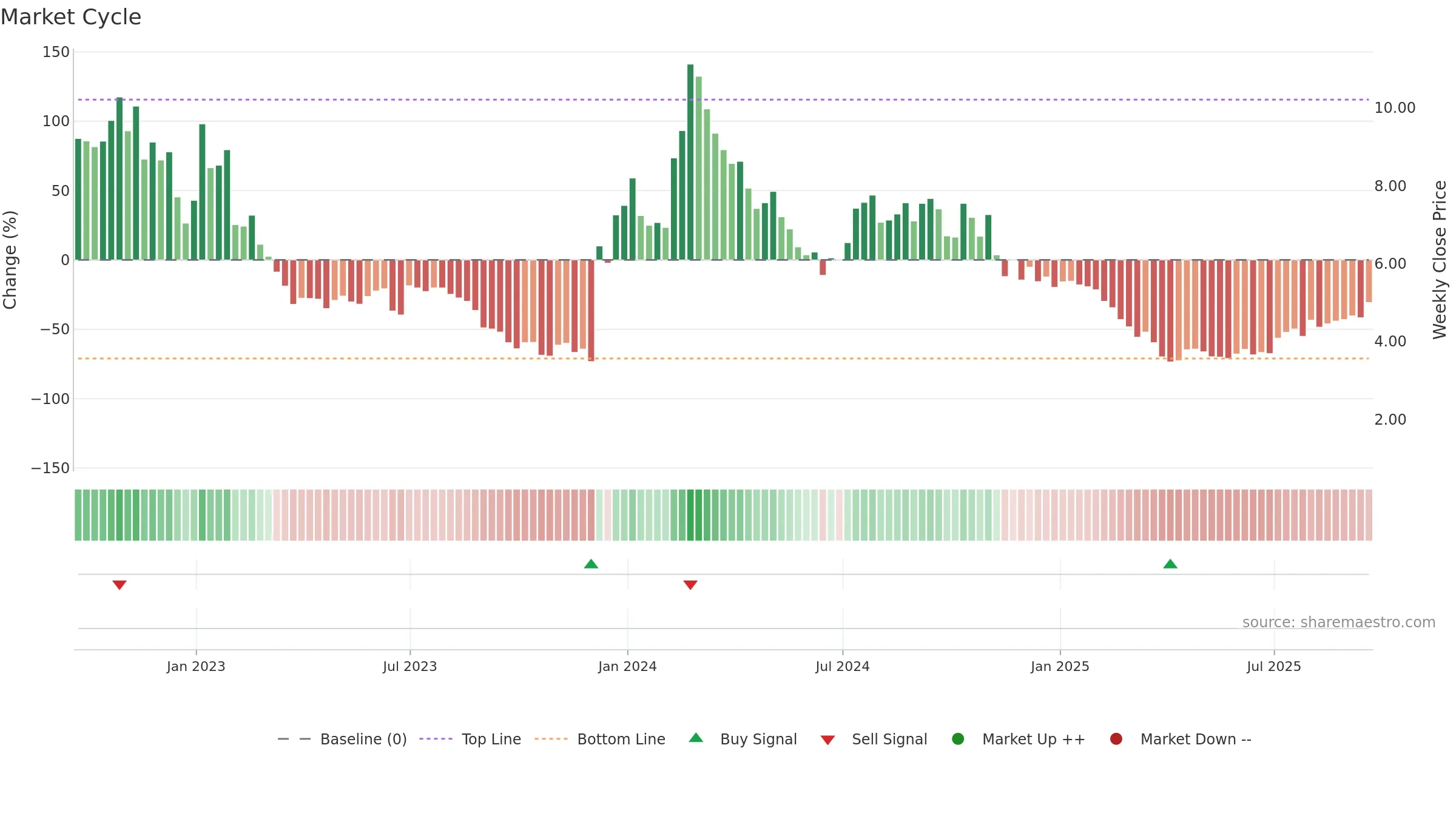Click the 8.00 tick on right axis
Screen dimensions: 1456x819
point(1390,186)
